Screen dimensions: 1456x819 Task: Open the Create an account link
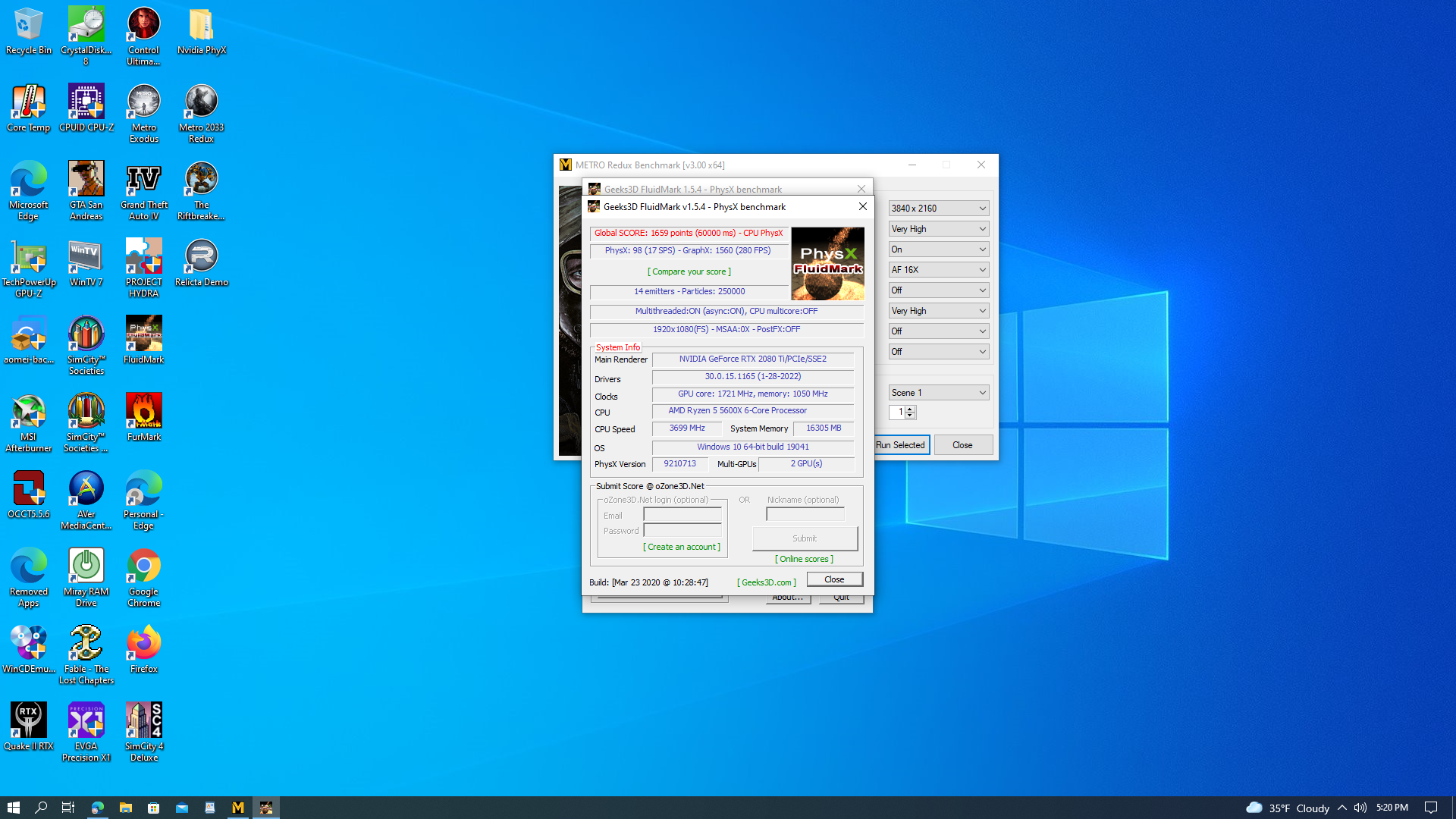[x=682, y=547]
